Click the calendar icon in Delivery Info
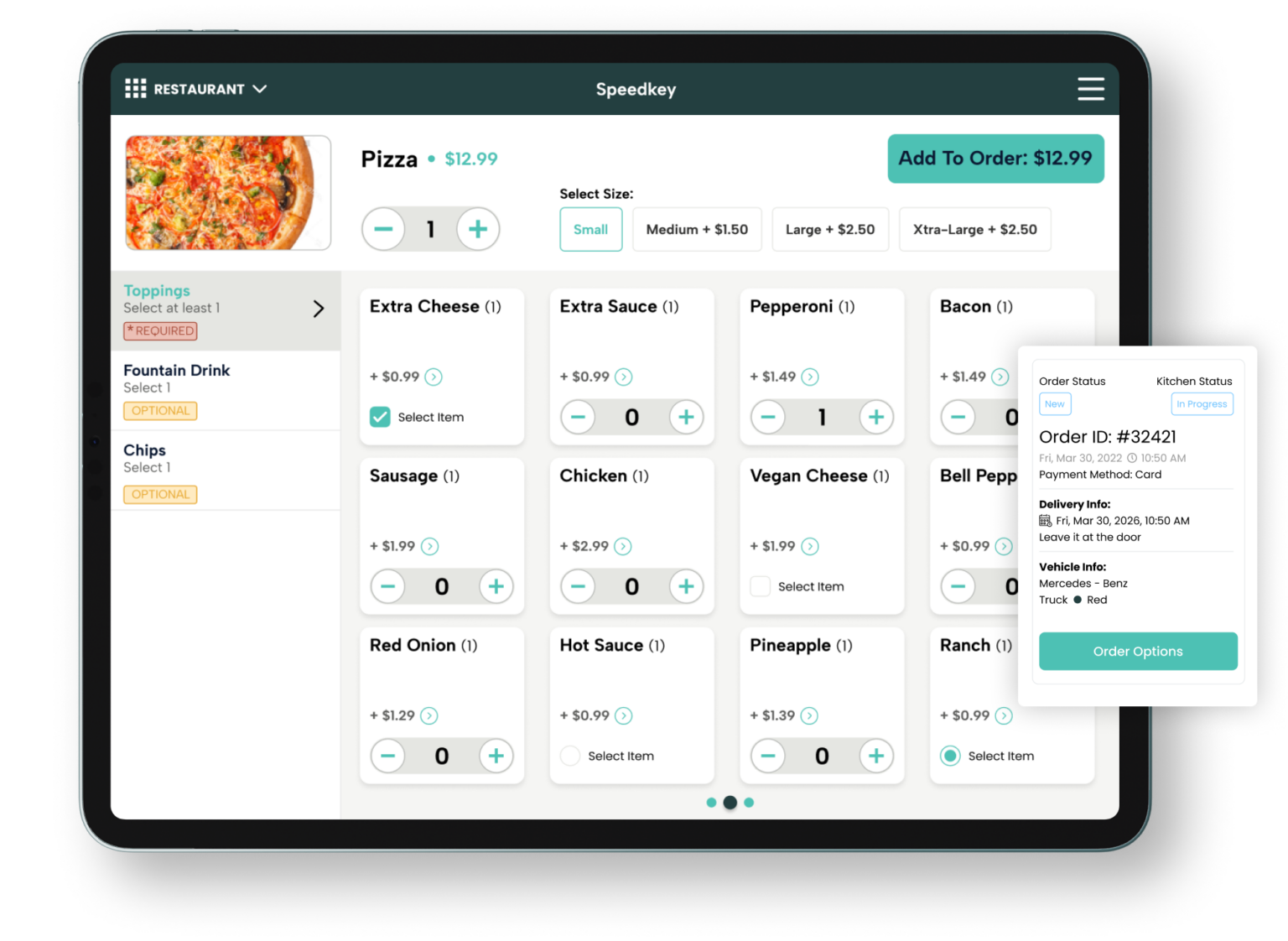The width and height of the screenshot is (1288, 941). pos(1046,520)
